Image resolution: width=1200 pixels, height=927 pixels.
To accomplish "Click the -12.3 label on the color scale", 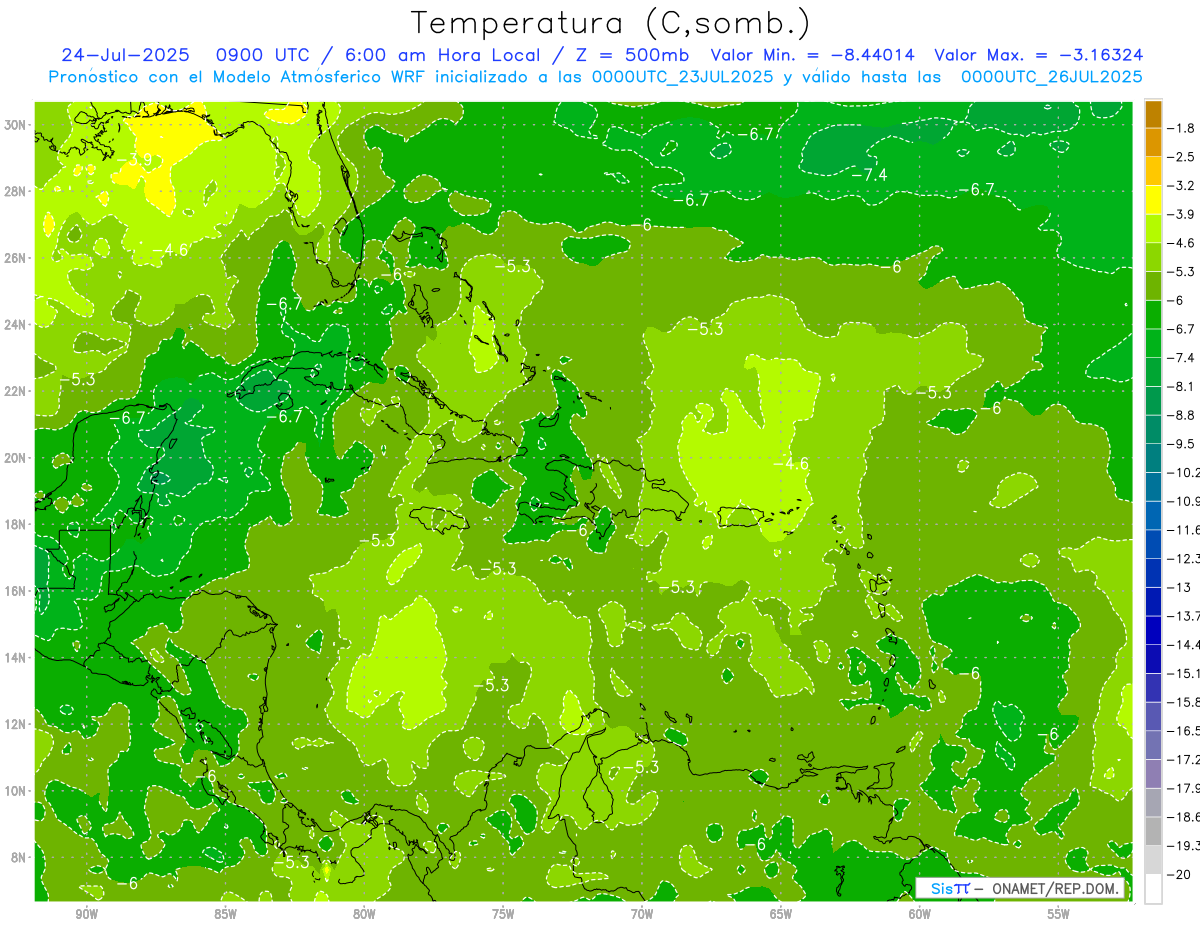I will tap(1183, 558).
